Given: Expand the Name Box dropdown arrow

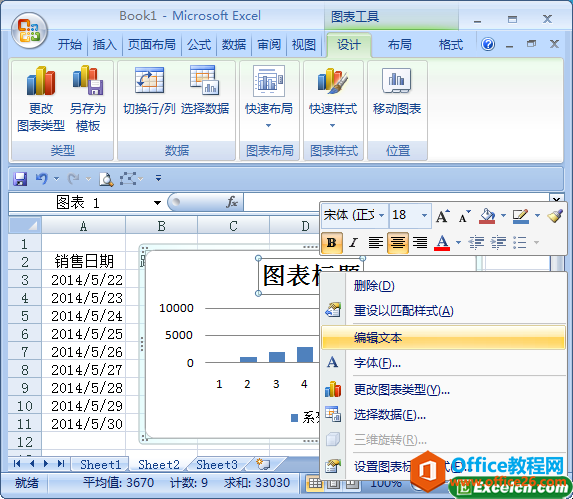Looking at the screenshot, I should tap(158, 202).
